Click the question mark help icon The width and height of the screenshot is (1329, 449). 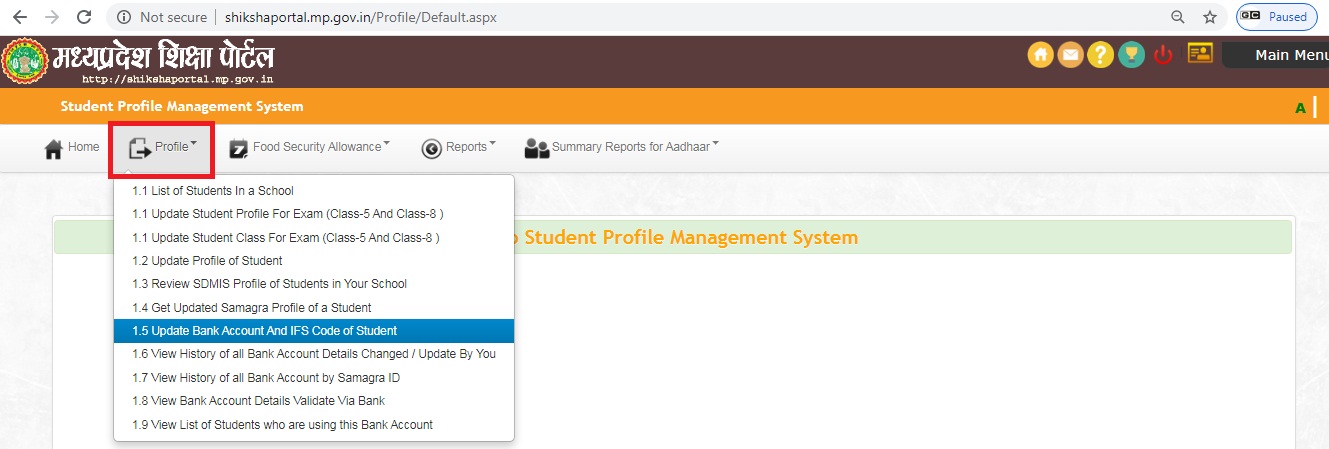[x=1101, y=55]
